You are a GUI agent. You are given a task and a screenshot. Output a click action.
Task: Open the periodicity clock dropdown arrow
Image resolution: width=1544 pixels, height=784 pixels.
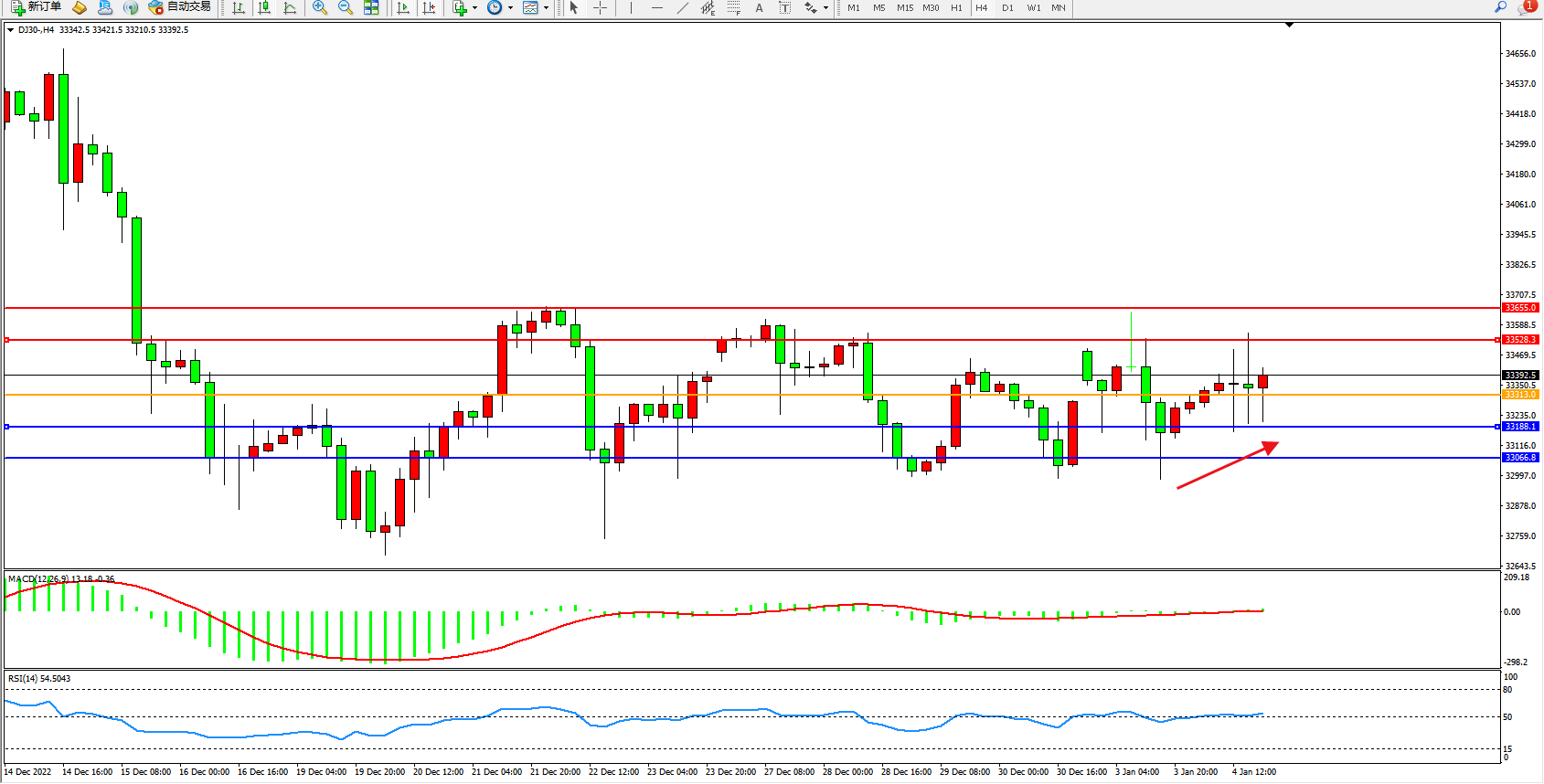pos(510,8)
